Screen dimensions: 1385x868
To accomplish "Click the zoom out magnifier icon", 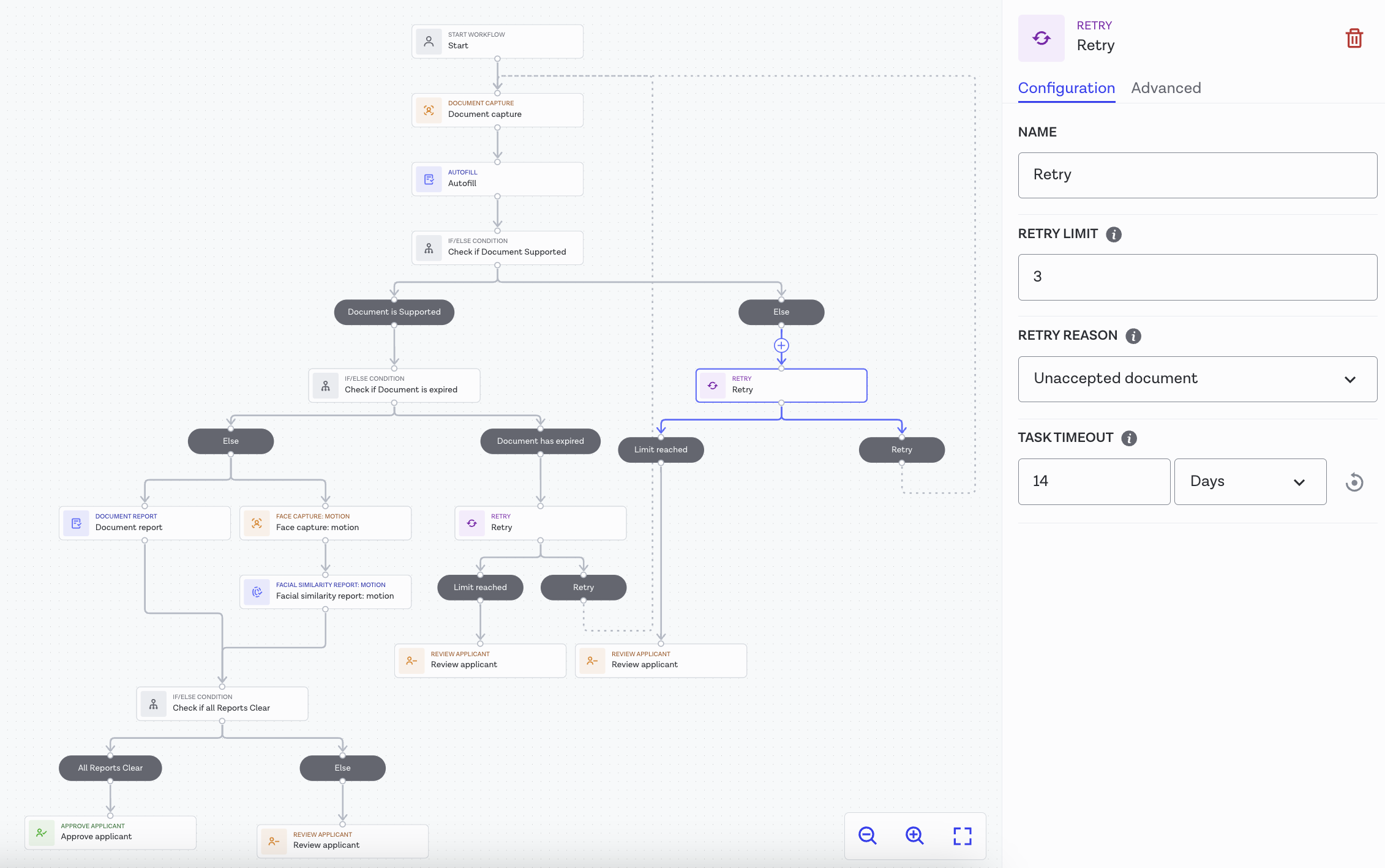I will coord(867,836).
